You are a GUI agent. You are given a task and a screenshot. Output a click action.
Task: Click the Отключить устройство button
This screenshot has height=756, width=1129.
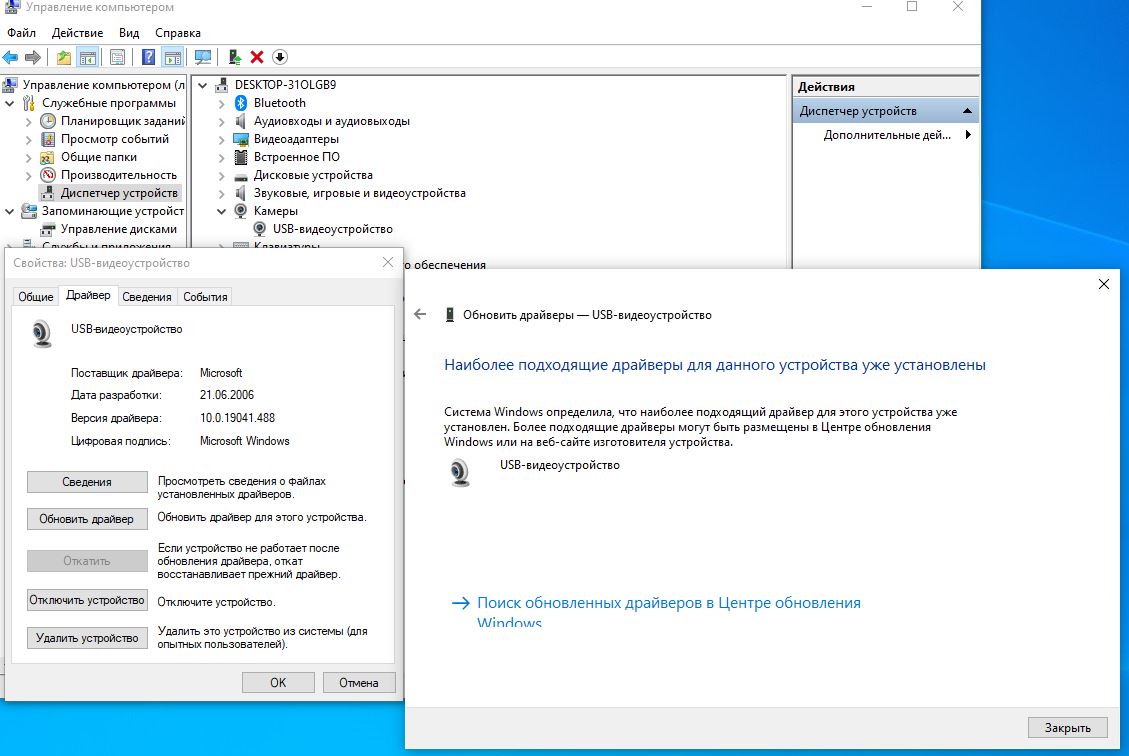87,602
